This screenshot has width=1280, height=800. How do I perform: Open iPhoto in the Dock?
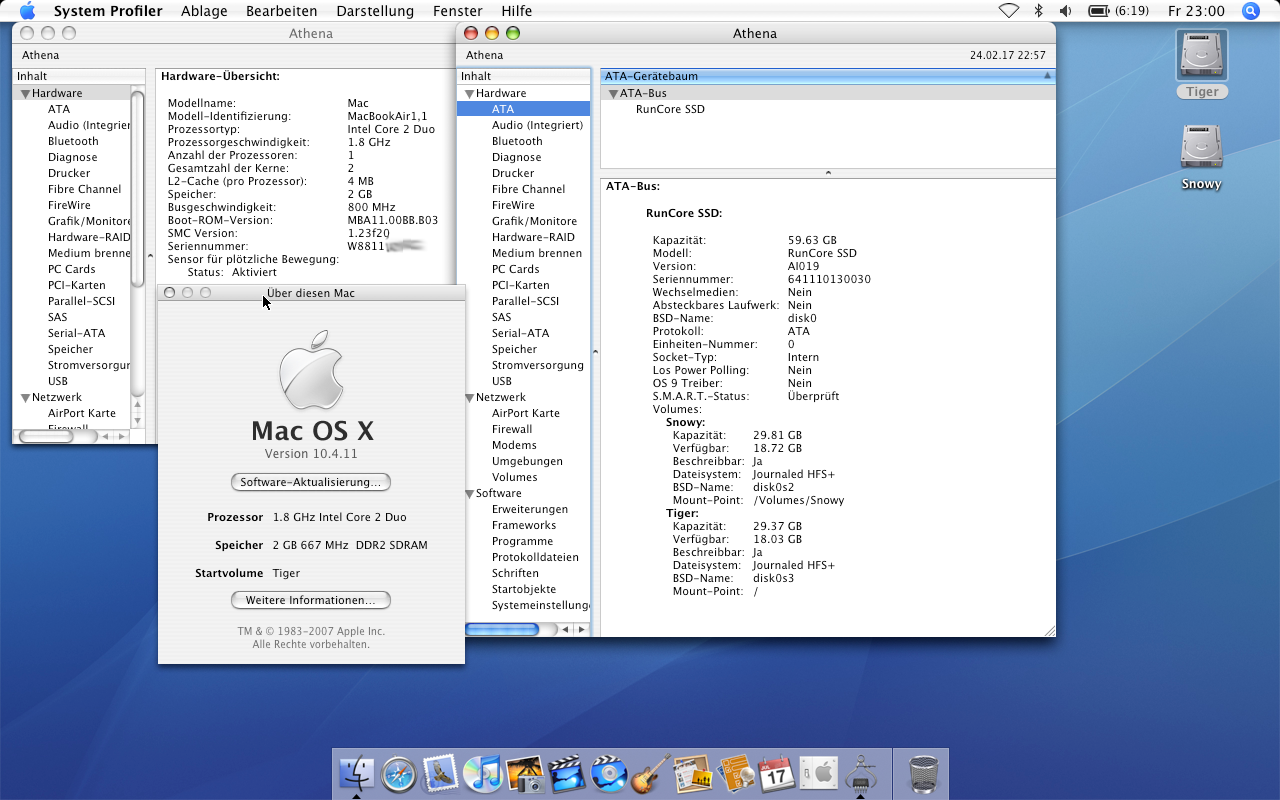pyautogui.click(x=525, y=773)
